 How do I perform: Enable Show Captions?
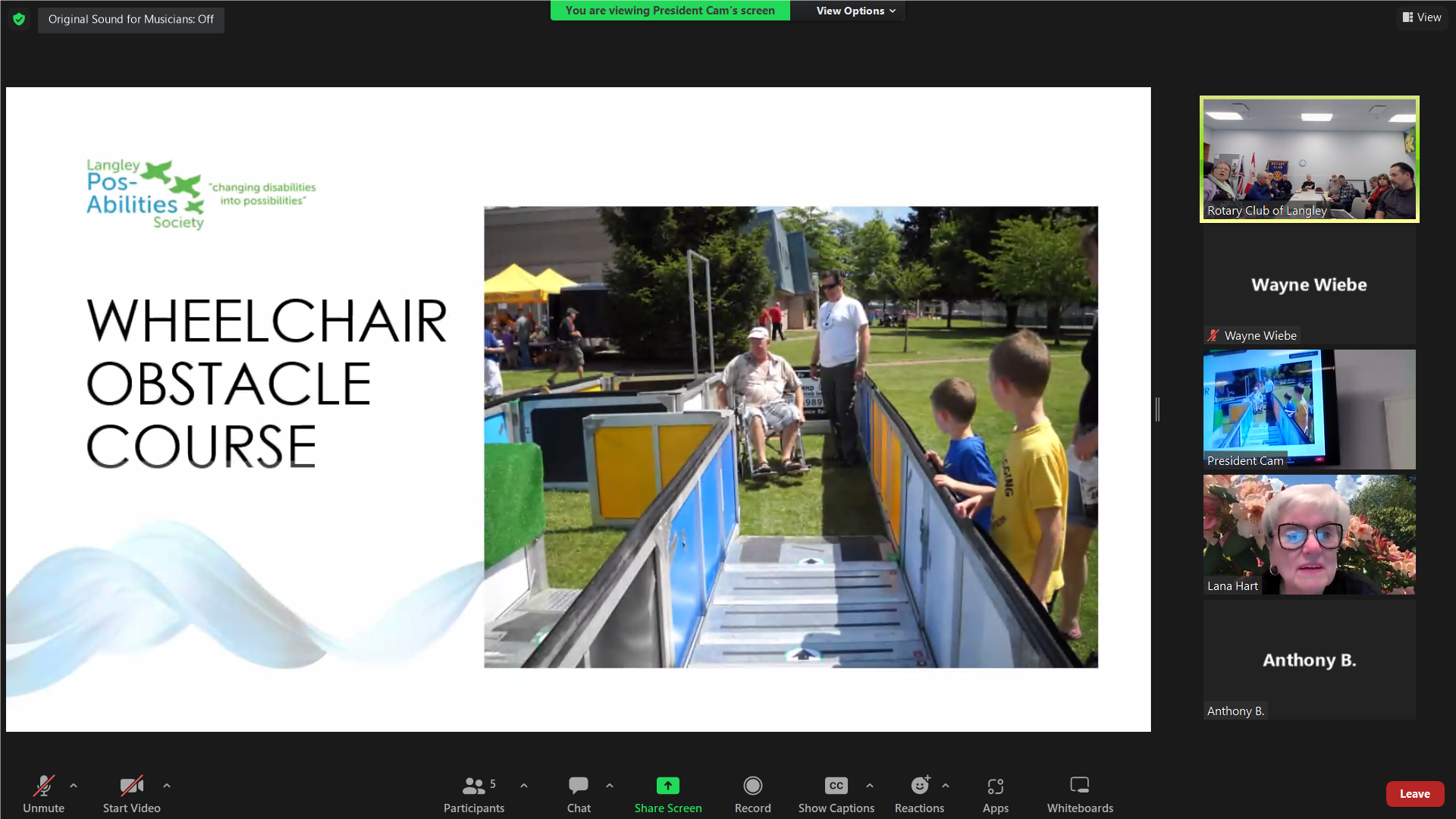[x=836, y=794]
